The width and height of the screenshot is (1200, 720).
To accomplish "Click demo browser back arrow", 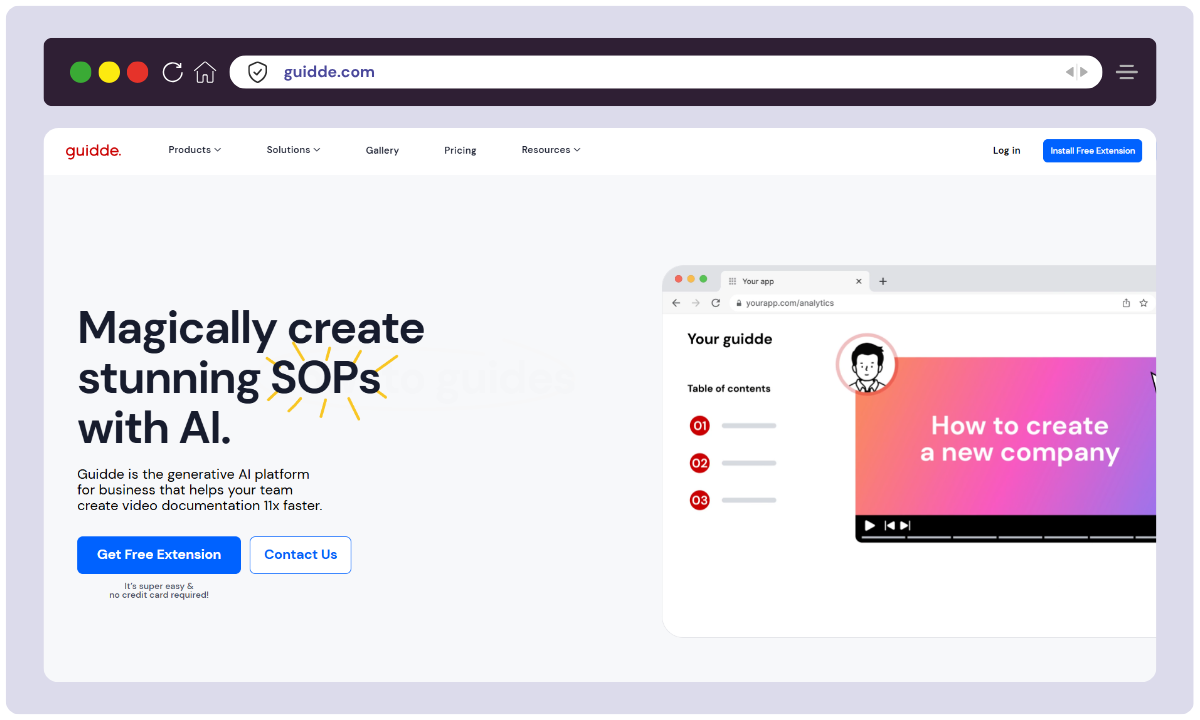I will click(x=676, y=303).
